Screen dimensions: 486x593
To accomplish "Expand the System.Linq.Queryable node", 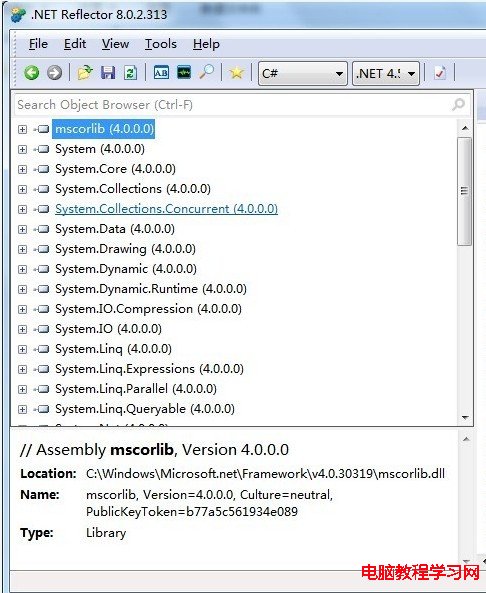I will coord(23,409).
